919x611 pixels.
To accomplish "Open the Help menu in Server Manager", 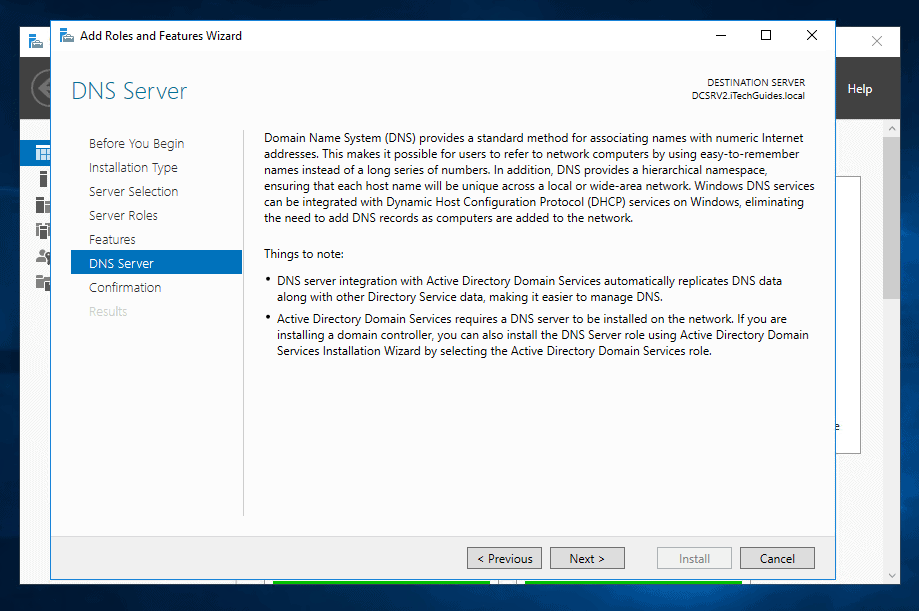I will point(859,89).
